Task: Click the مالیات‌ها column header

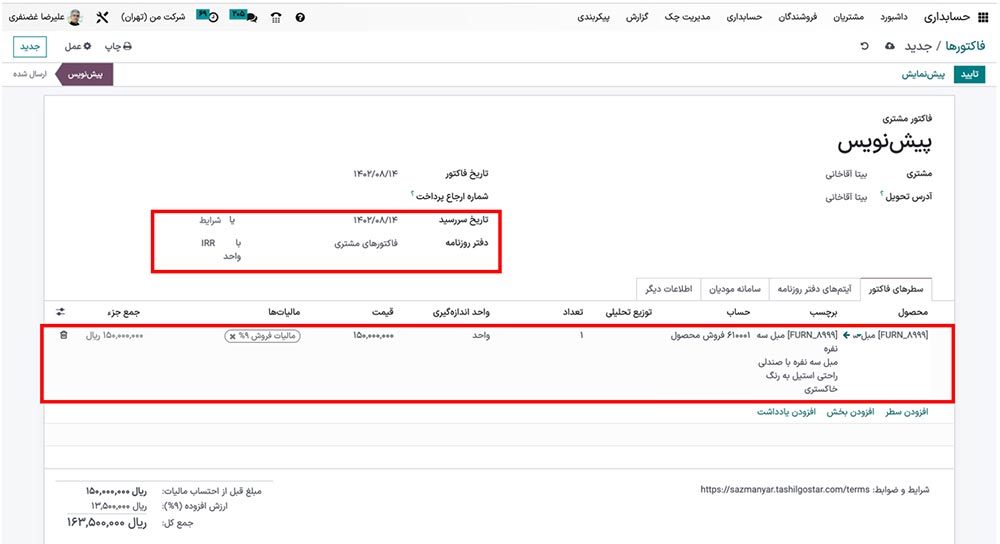Action: (x=284, y=312)
